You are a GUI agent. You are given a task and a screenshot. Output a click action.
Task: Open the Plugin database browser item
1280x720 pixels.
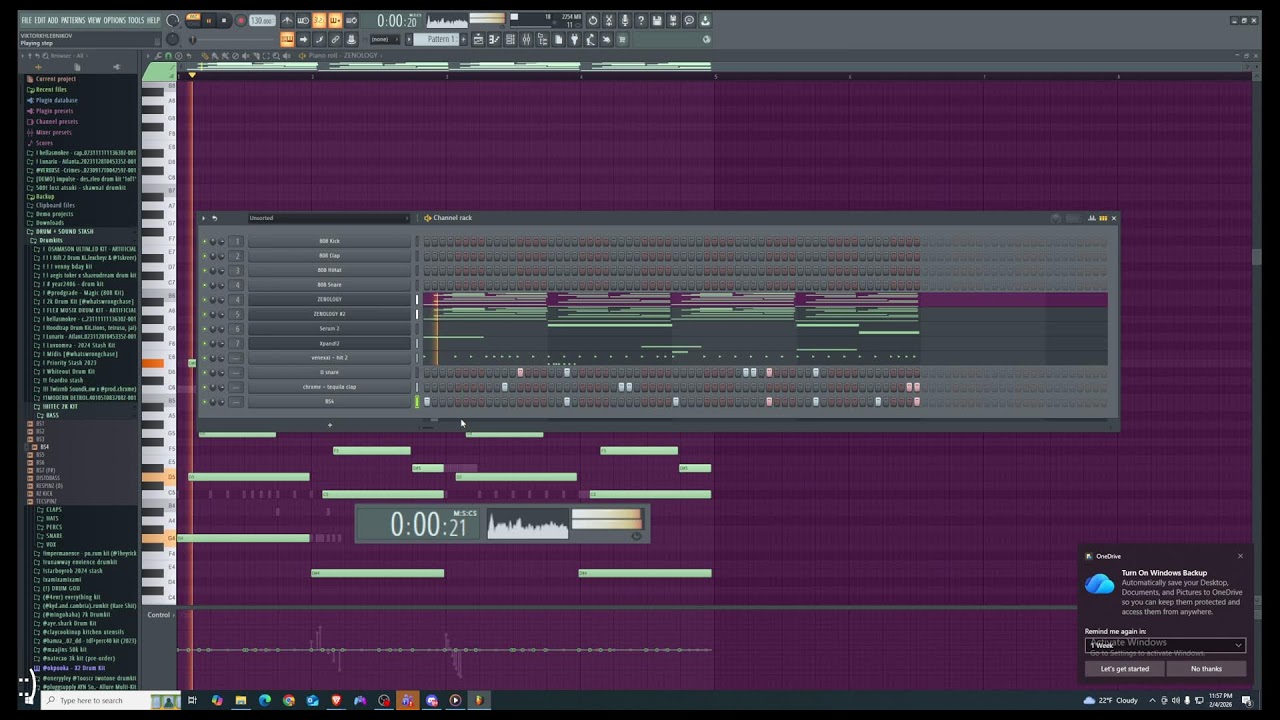click(56, 100)
